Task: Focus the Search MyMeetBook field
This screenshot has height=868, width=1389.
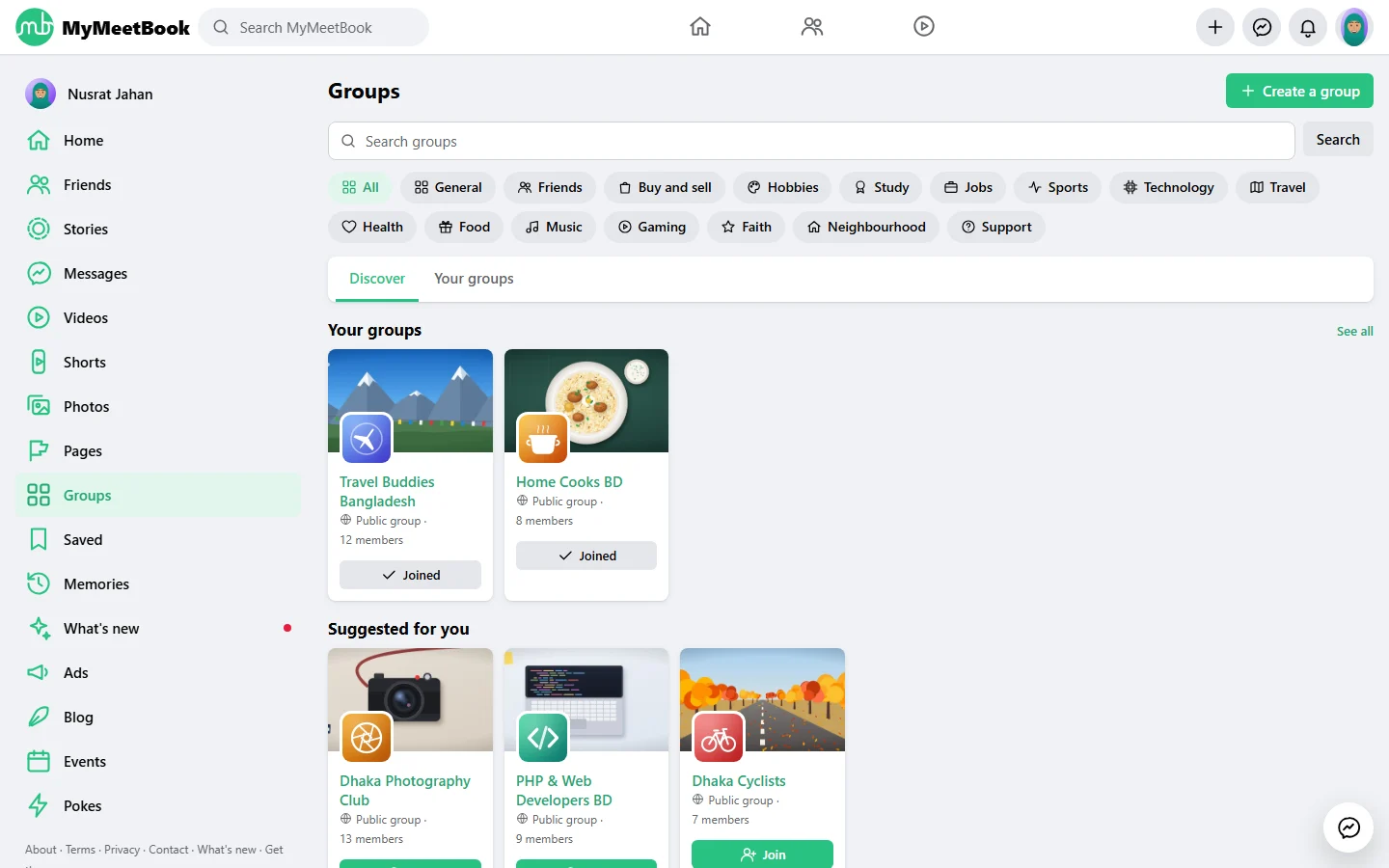Action: [x=313, y=27]
